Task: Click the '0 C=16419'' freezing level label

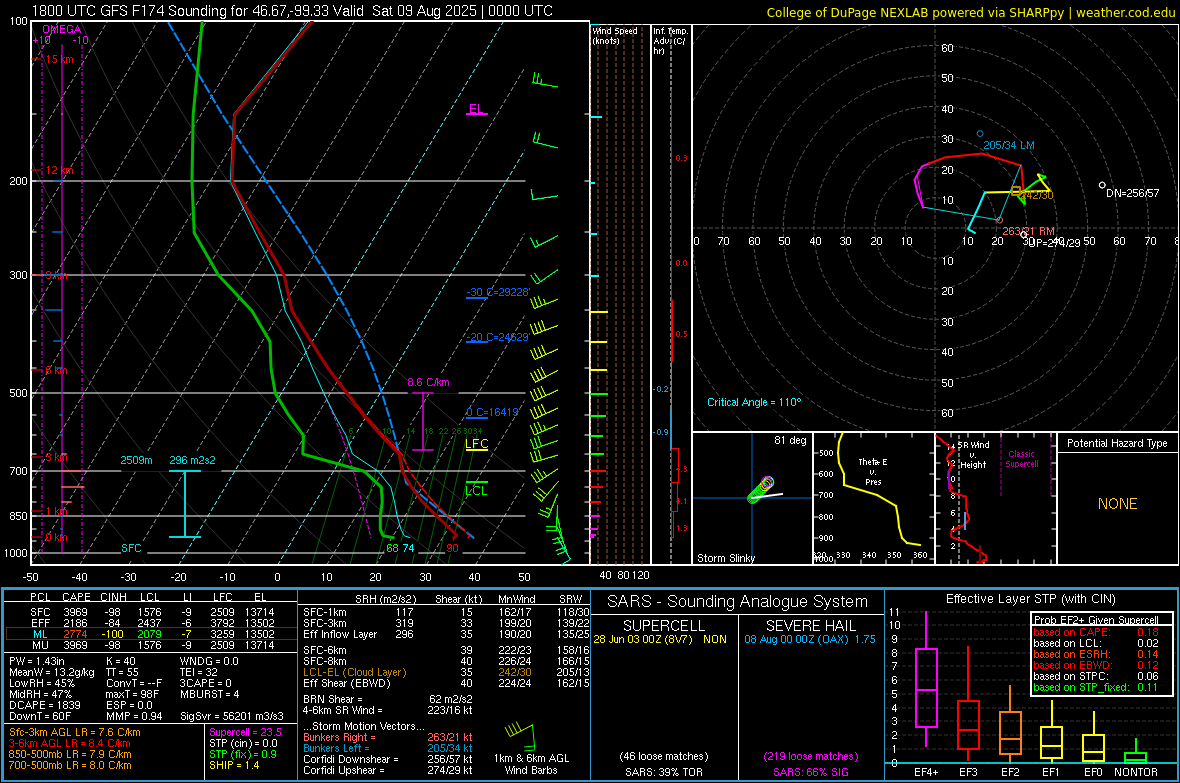Action: click(493, 412)
